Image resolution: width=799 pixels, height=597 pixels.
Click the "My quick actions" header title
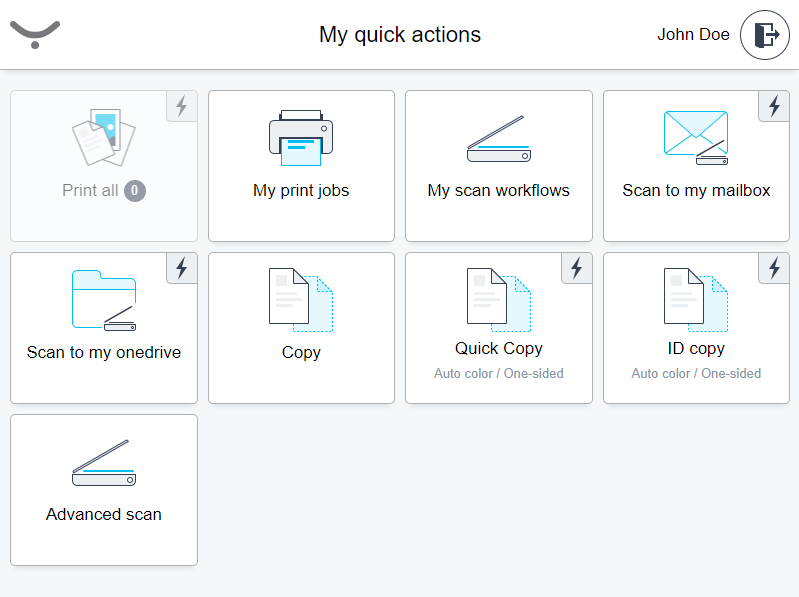[x=400, y=35]
